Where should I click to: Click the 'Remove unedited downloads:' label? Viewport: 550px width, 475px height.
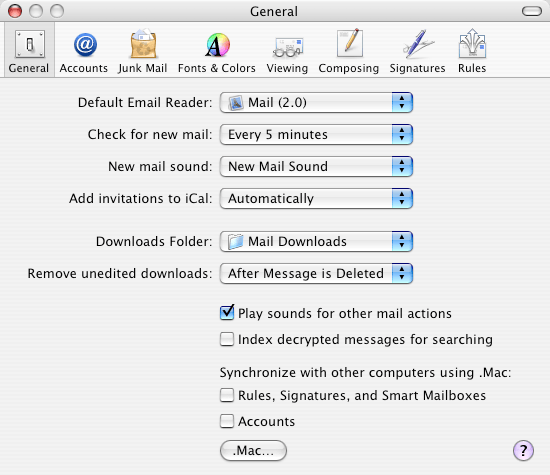point(120,273)
